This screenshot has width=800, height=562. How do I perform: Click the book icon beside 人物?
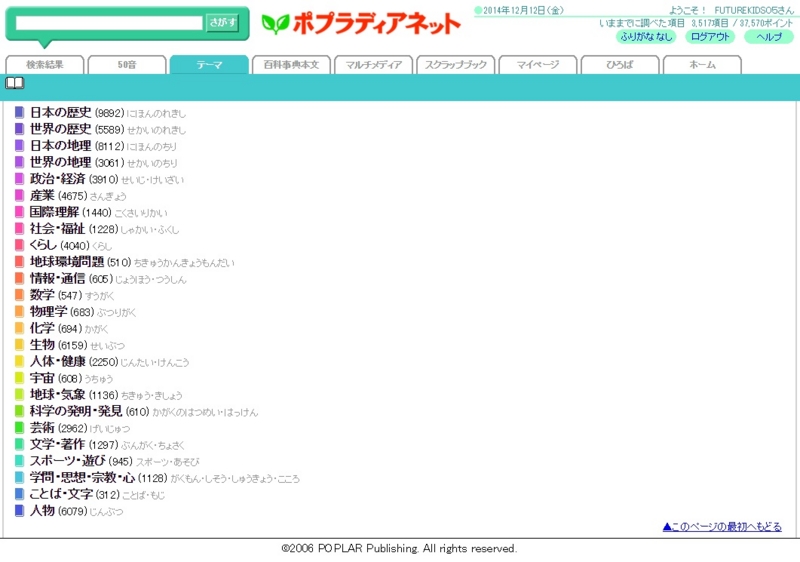tap(19, 510)
